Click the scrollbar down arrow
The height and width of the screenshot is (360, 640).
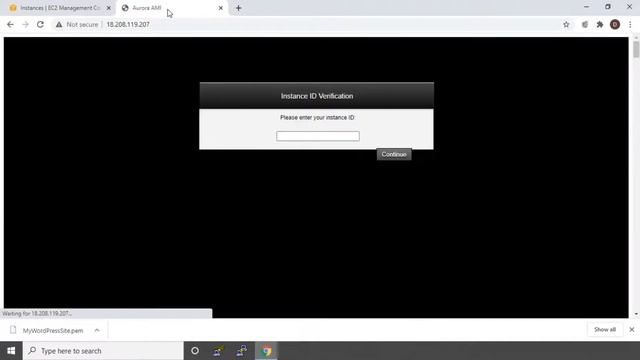click(636, 314)
